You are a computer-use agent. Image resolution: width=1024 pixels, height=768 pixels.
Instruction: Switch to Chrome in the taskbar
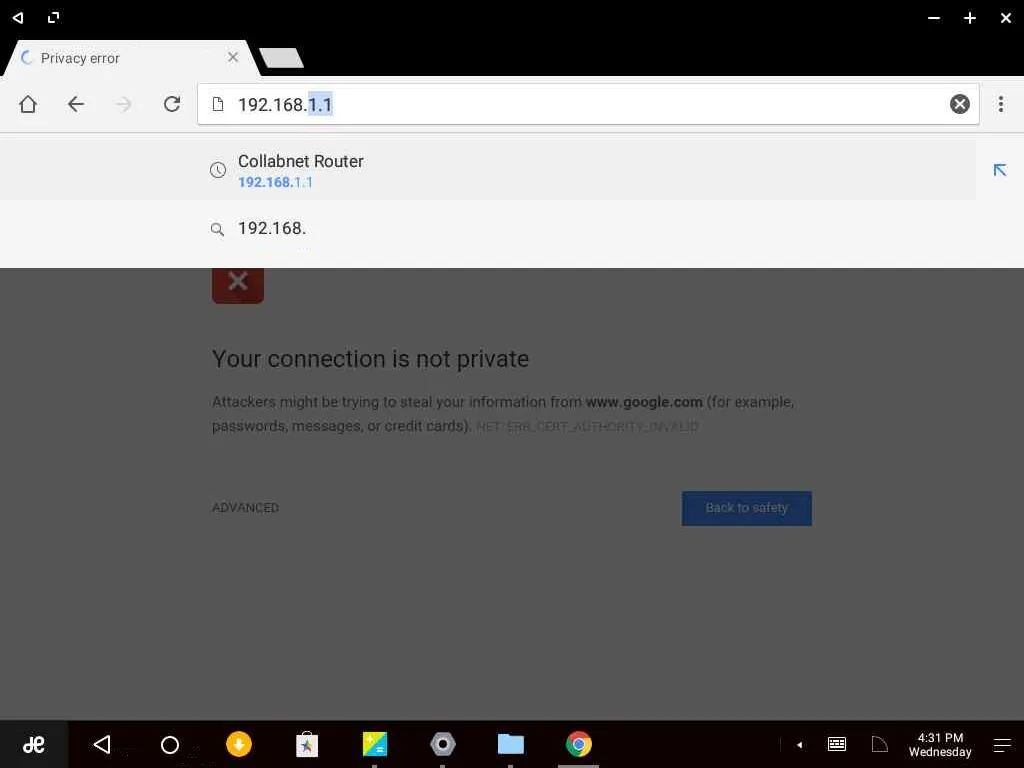tap(579, 744)
